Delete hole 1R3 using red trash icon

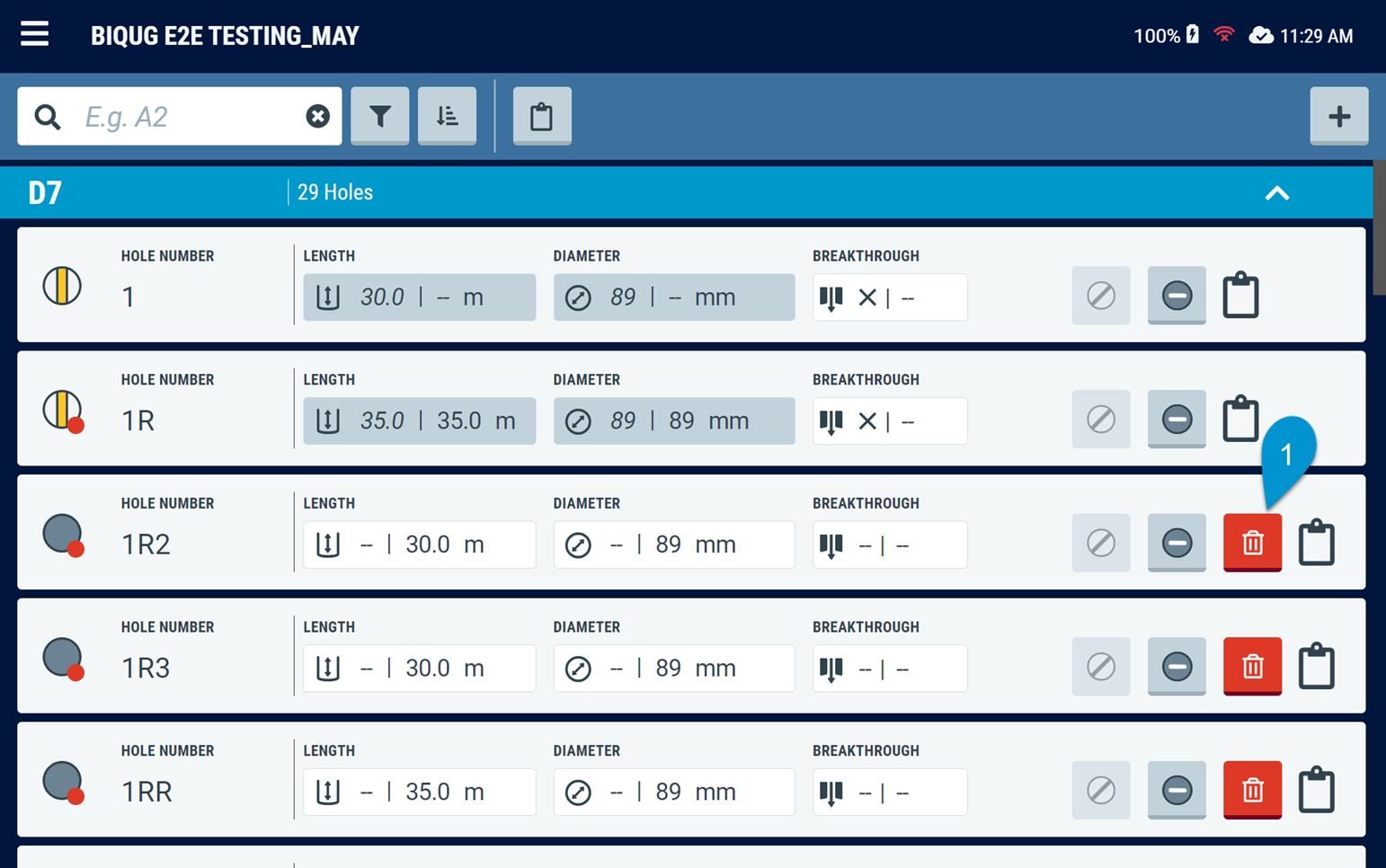pos(1252,667)
